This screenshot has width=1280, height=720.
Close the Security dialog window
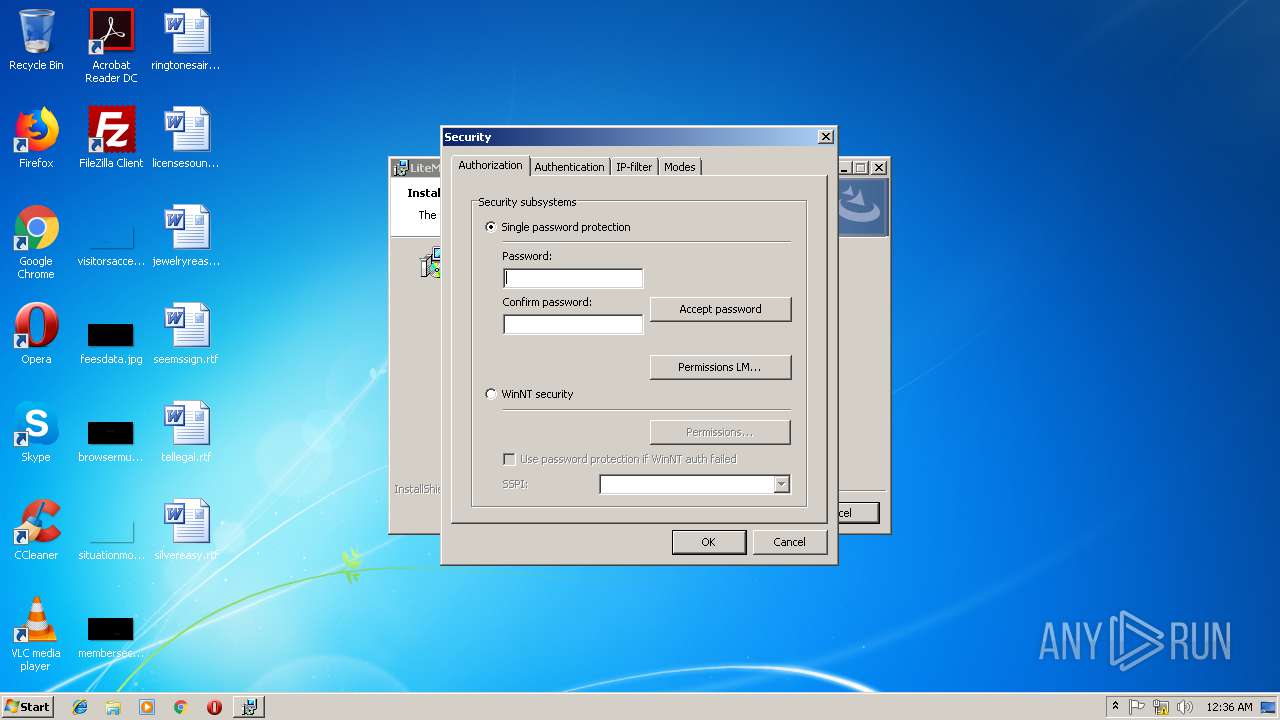tap(825, 137)
